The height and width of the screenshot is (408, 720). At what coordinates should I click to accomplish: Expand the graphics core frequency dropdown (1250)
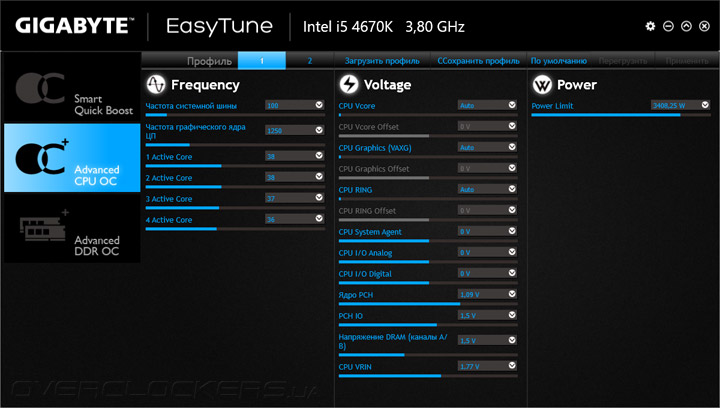tap(319, 130)
